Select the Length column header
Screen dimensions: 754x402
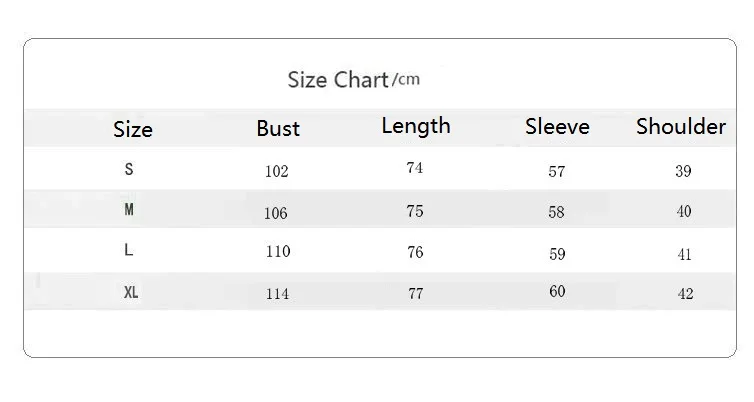[416, 126]
